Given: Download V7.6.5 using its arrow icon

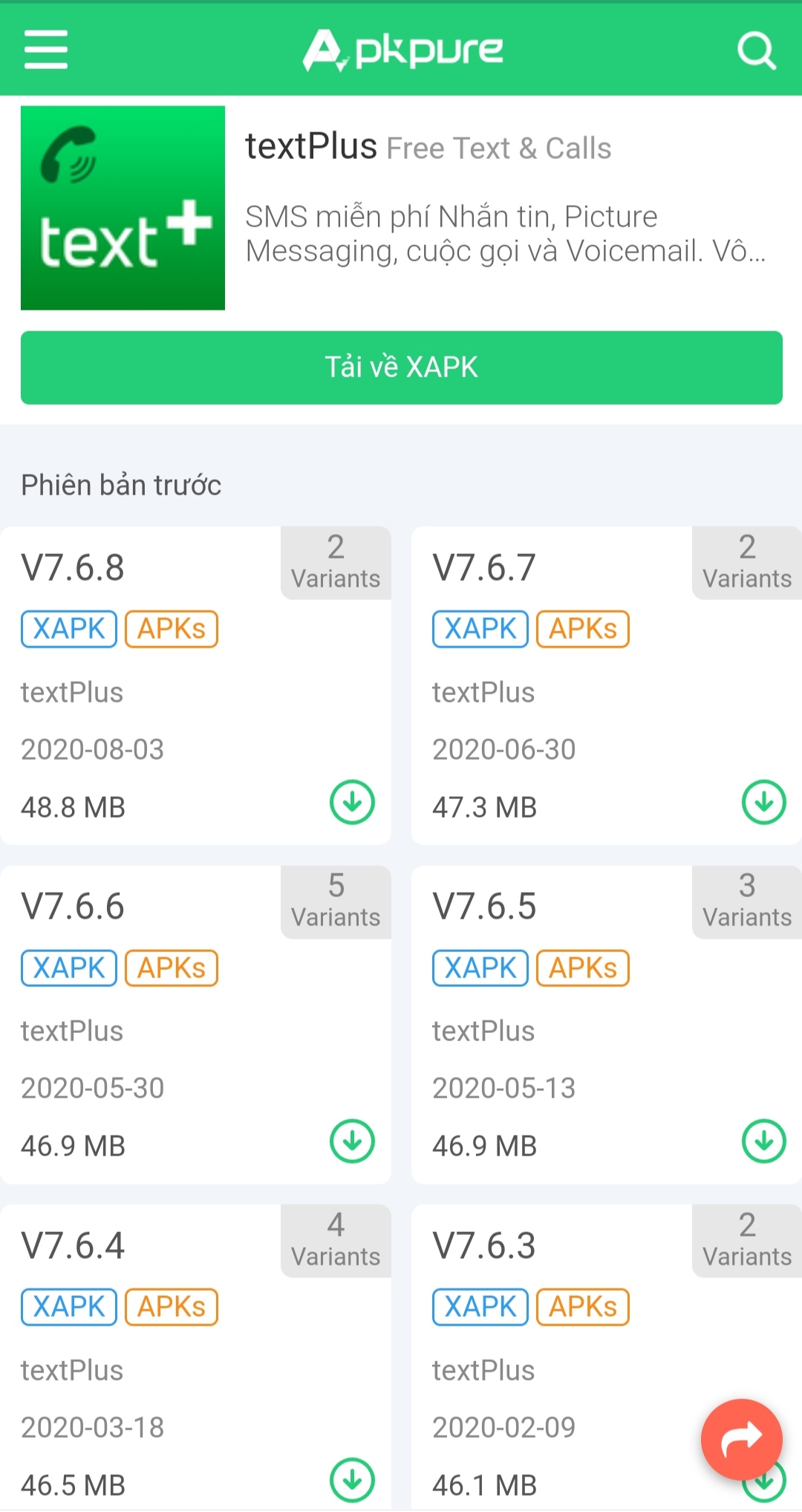Looking at the screenshot, I should (x=763, y=1141).
